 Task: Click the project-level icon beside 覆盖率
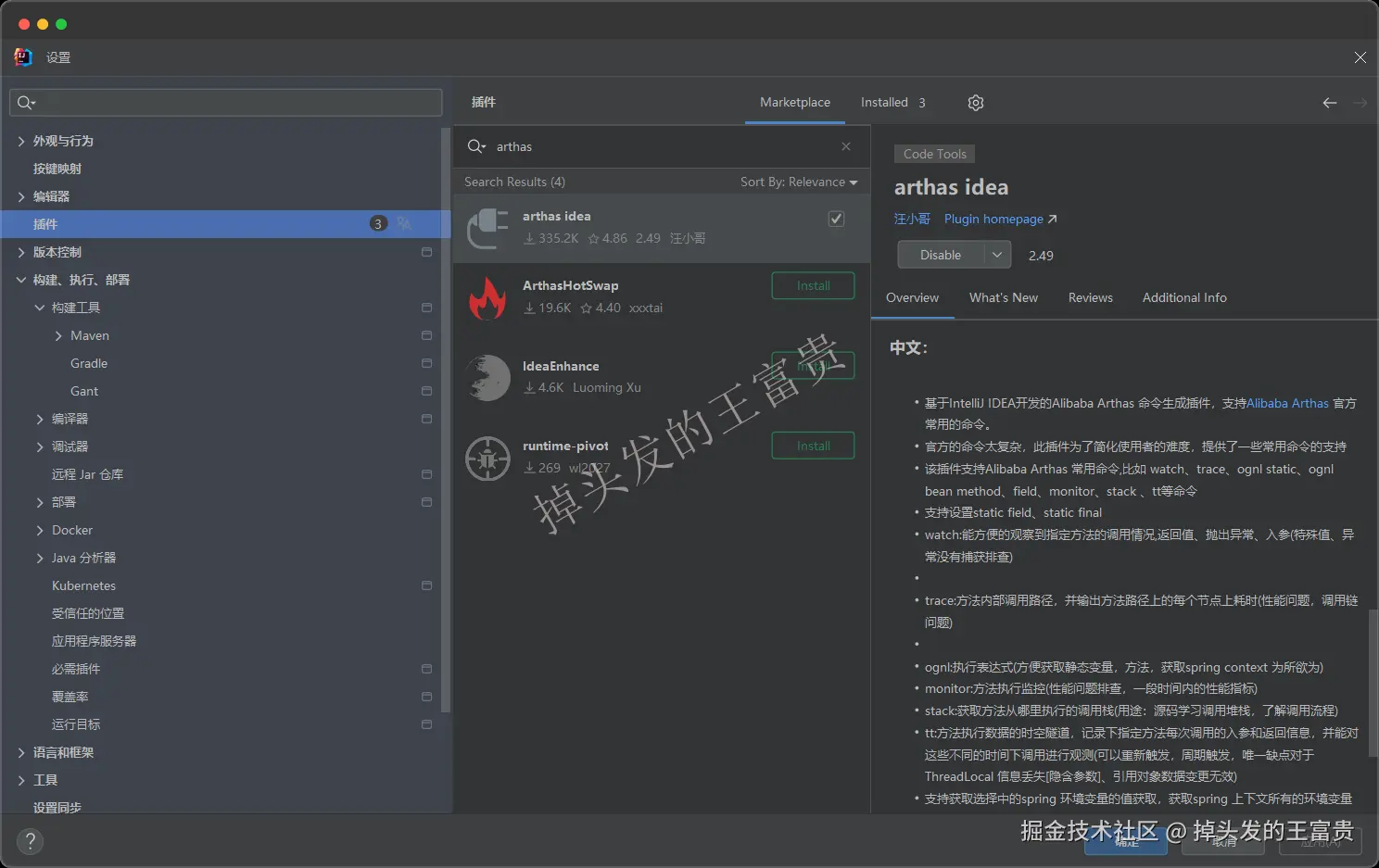click(x=426, y=697)
